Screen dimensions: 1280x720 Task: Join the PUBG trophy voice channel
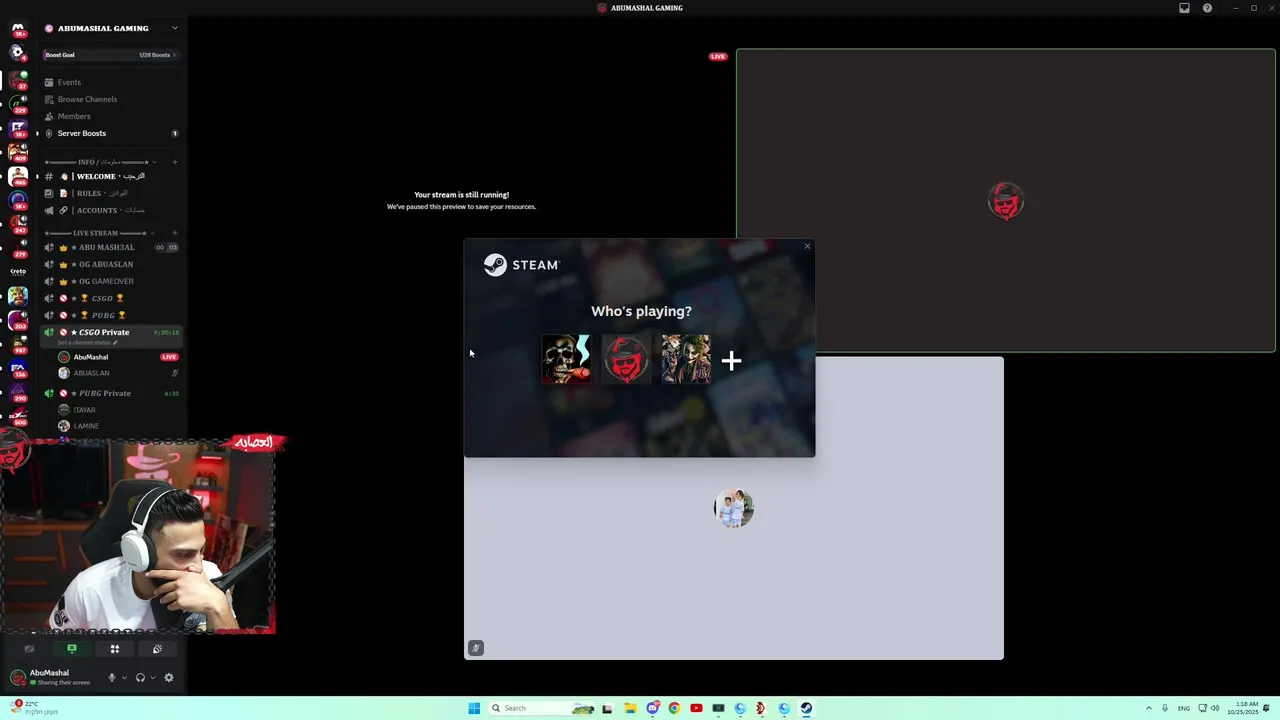111,315
